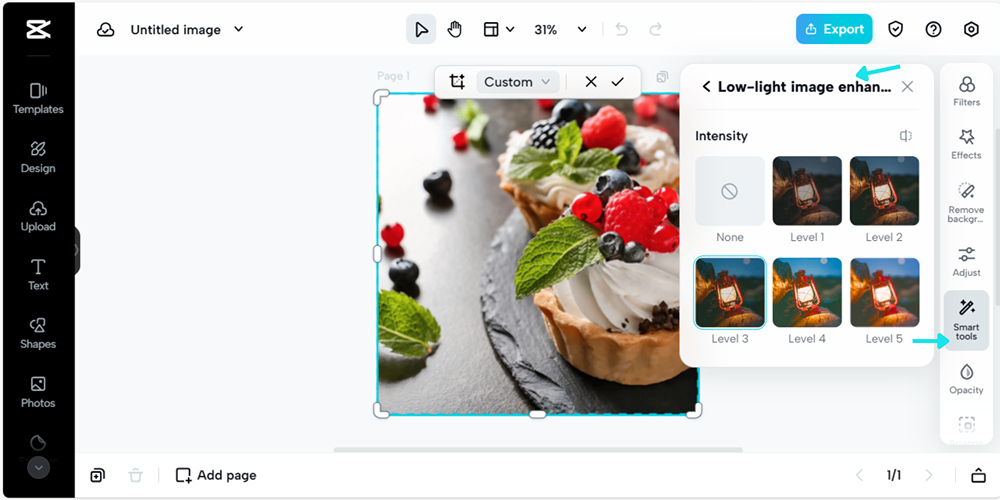Open the Adjust tool

(x=966, y=261)
